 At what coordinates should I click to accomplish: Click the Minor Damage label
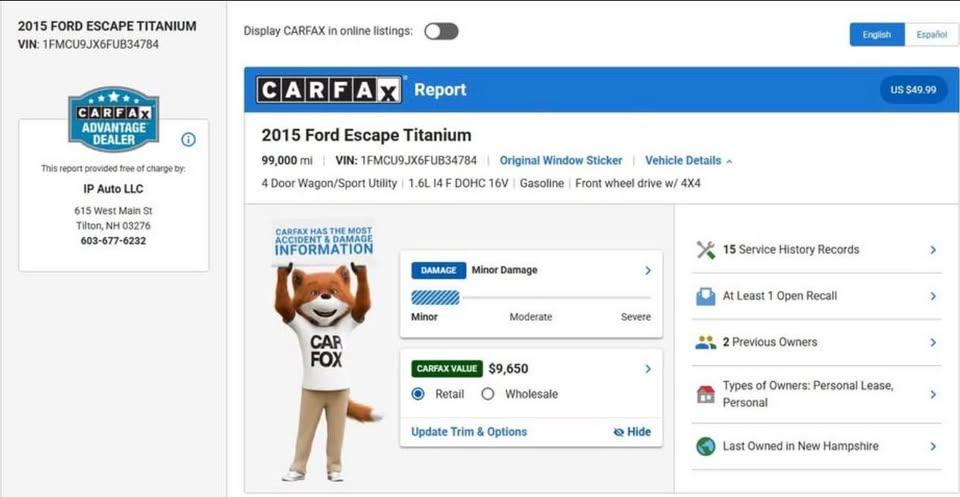point(504,271)
